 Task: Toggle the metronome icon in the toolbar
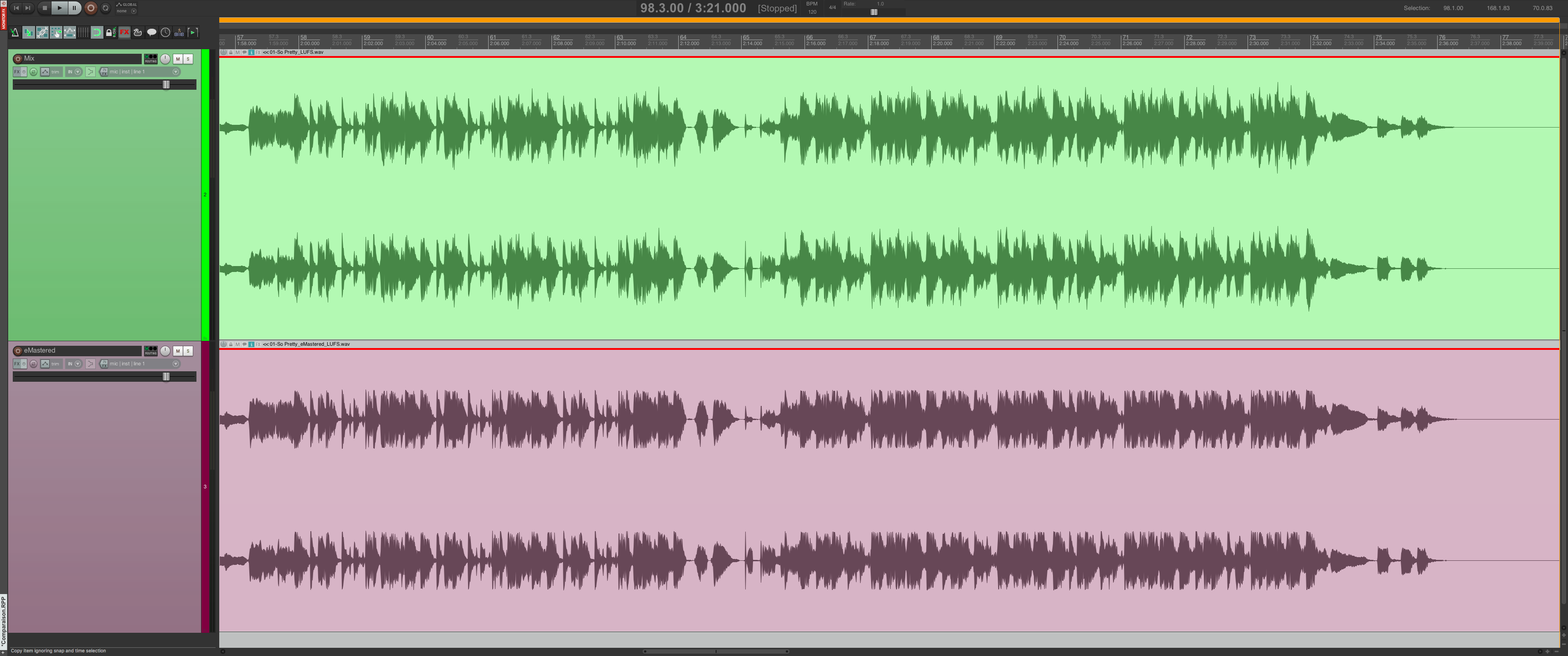click(15, 32)
